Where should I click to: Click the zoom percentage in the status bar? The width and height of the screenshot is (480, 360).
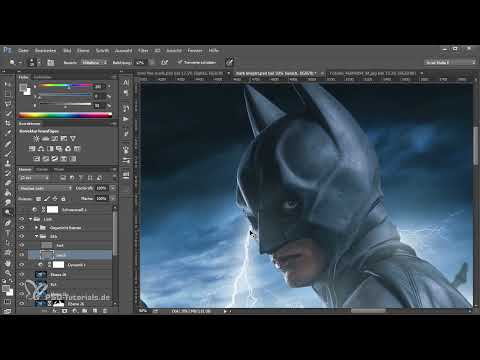point(143,311)
